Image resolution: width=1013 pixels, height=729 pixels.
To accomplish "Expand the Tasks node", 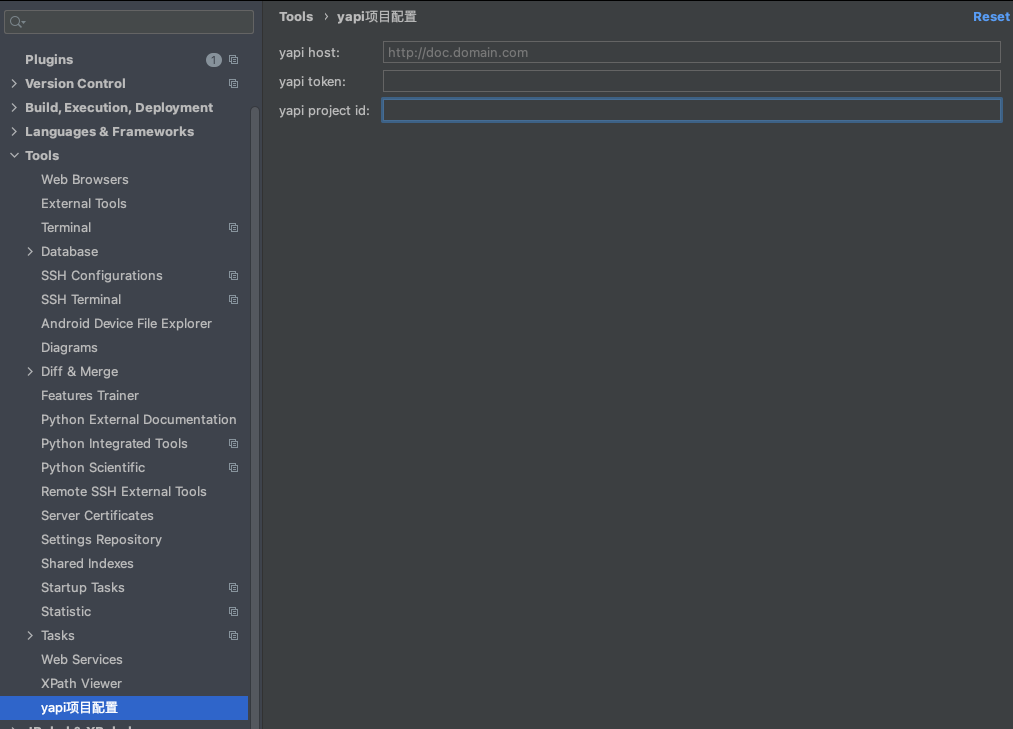I will (30, 635).
